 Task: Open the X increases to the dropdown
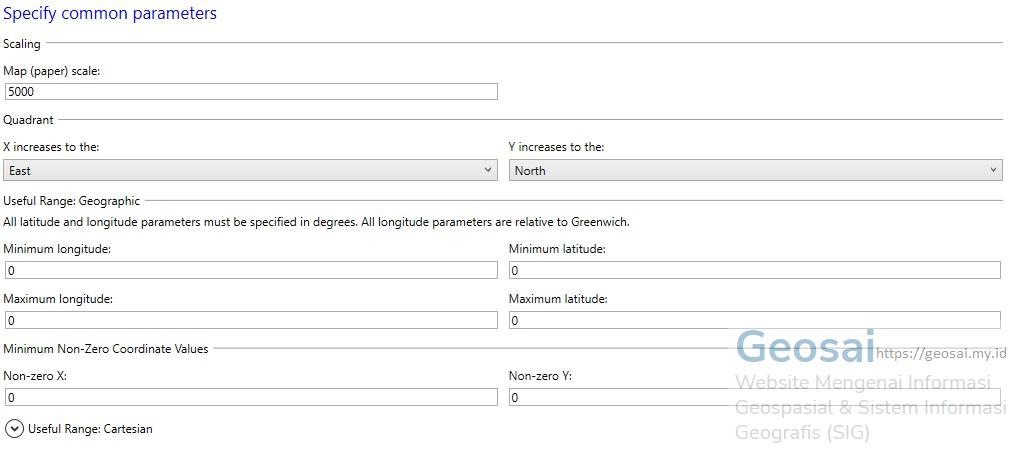click(x=251, y=170)
